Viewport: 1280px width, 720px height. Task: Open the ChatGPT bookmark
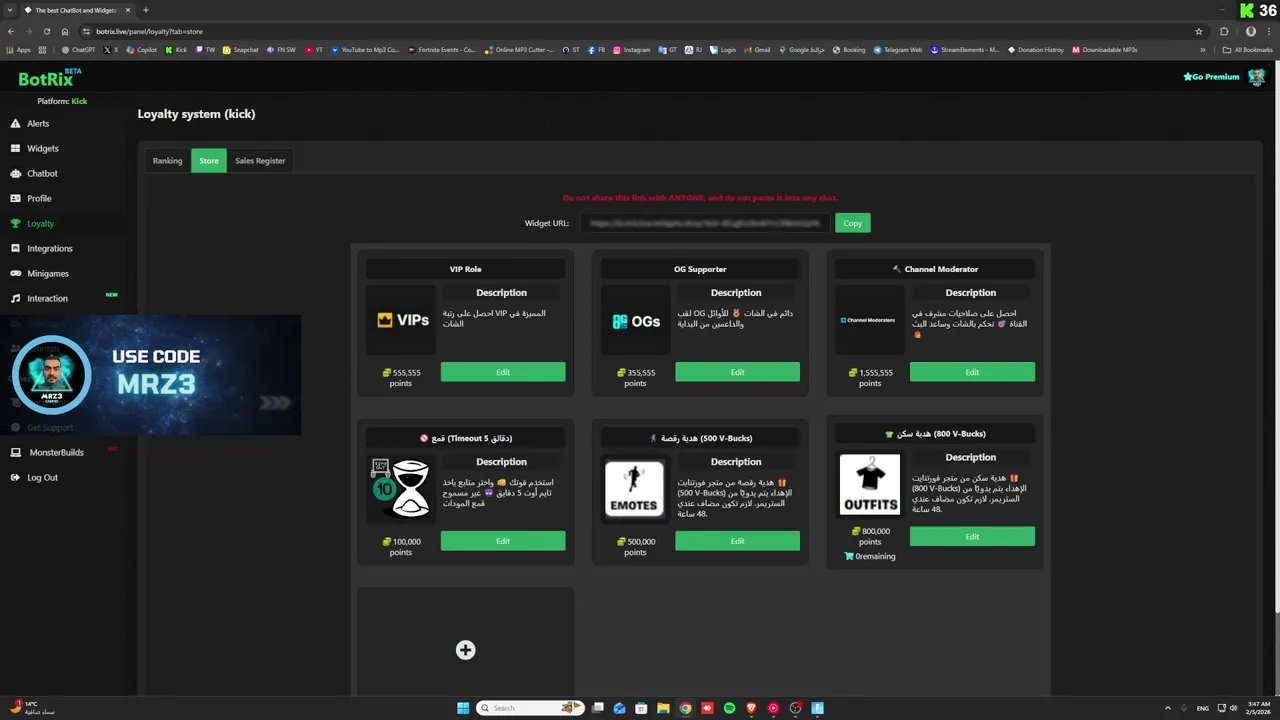click(79, 49)
